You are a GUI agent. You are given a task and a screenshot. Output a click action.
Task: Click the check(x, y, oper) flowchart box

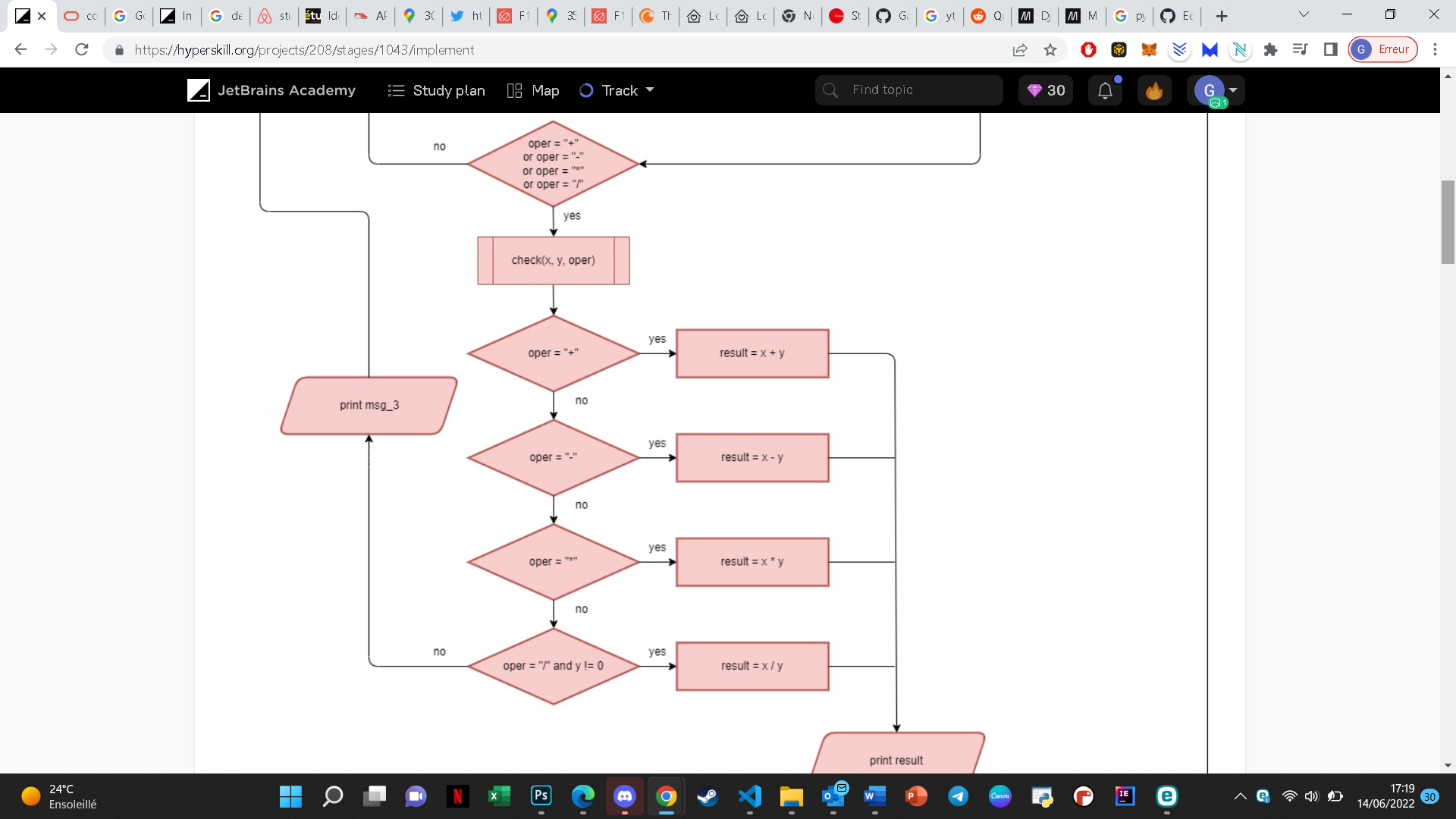[x=554, y=260]
